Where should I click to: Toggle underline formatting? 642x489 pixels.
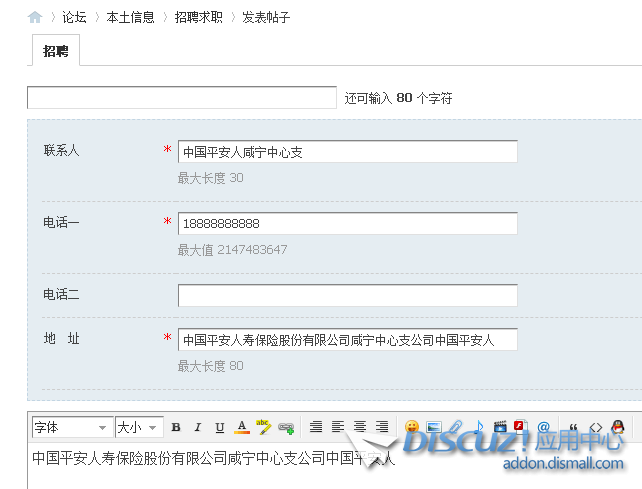tap(220, 427)
